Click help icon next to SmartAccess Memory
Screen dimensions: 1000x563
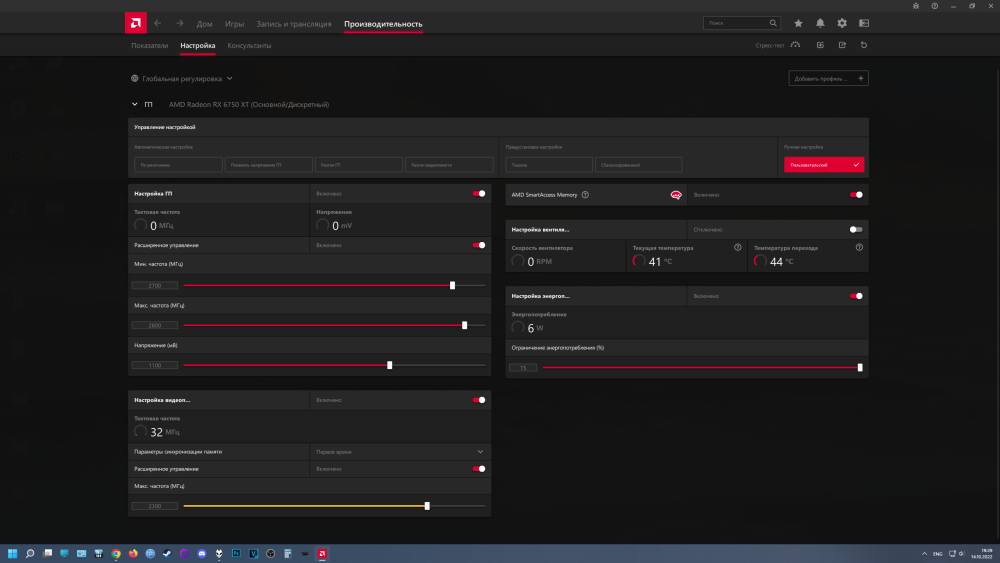click(585, 195)
